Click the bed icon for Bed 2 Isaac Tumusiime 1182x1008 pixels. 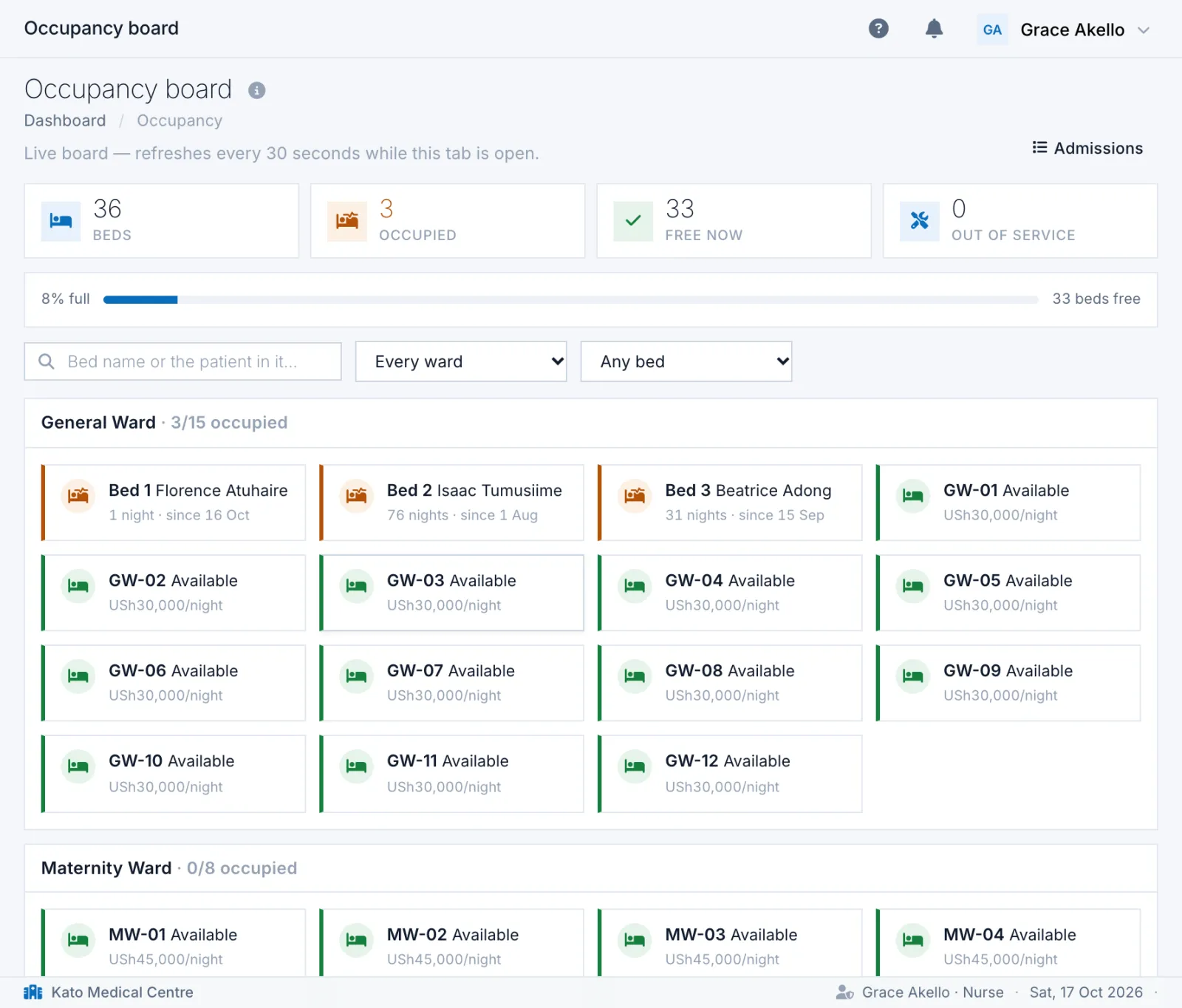[357, 495]
